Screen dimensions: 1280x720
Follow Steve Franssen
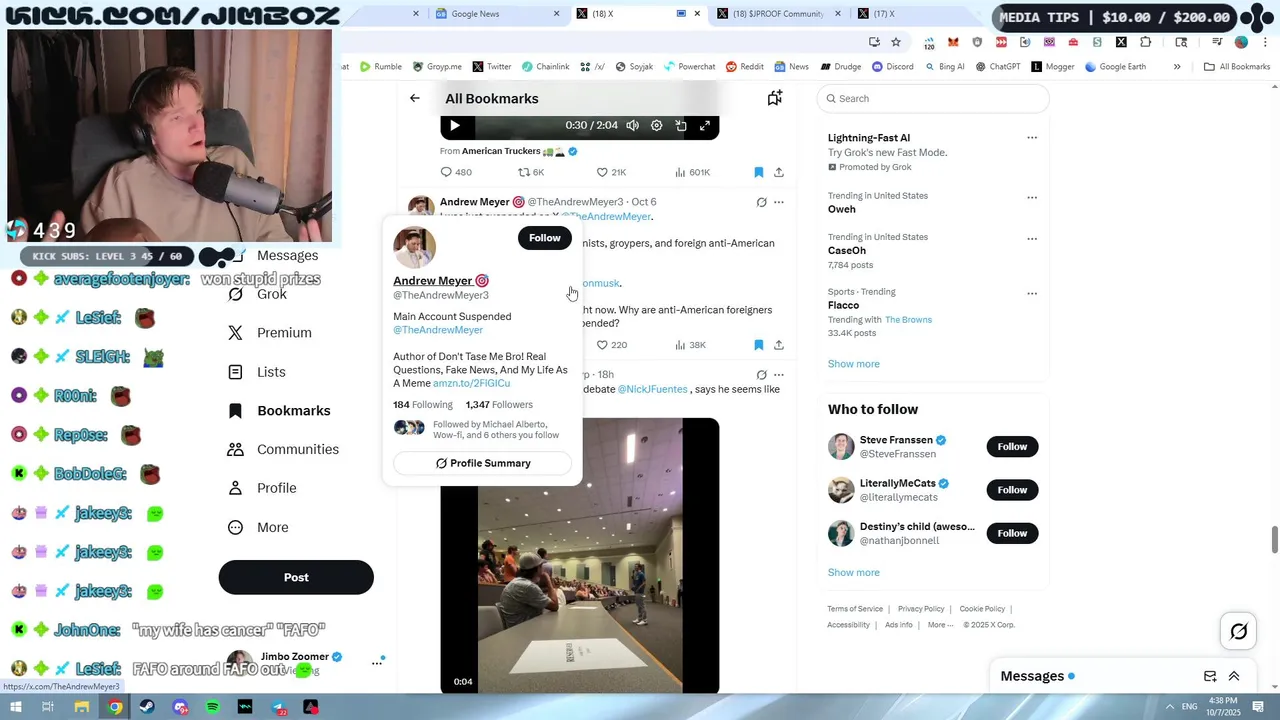click(x=1012, y=446)
